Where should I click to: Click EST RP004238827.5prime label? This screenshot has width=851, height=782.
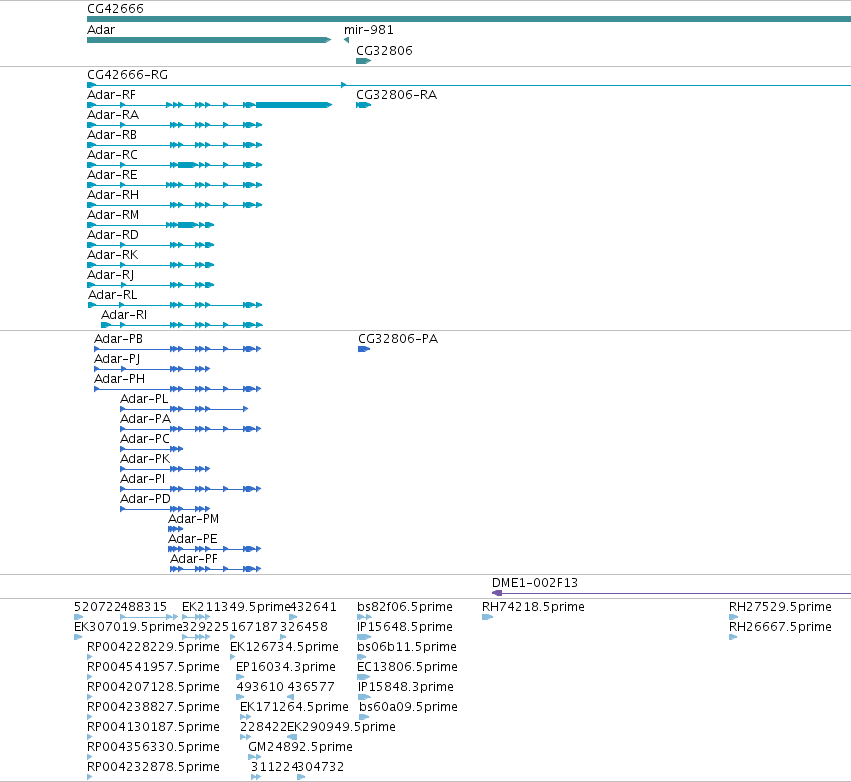(x=153, y=707)
